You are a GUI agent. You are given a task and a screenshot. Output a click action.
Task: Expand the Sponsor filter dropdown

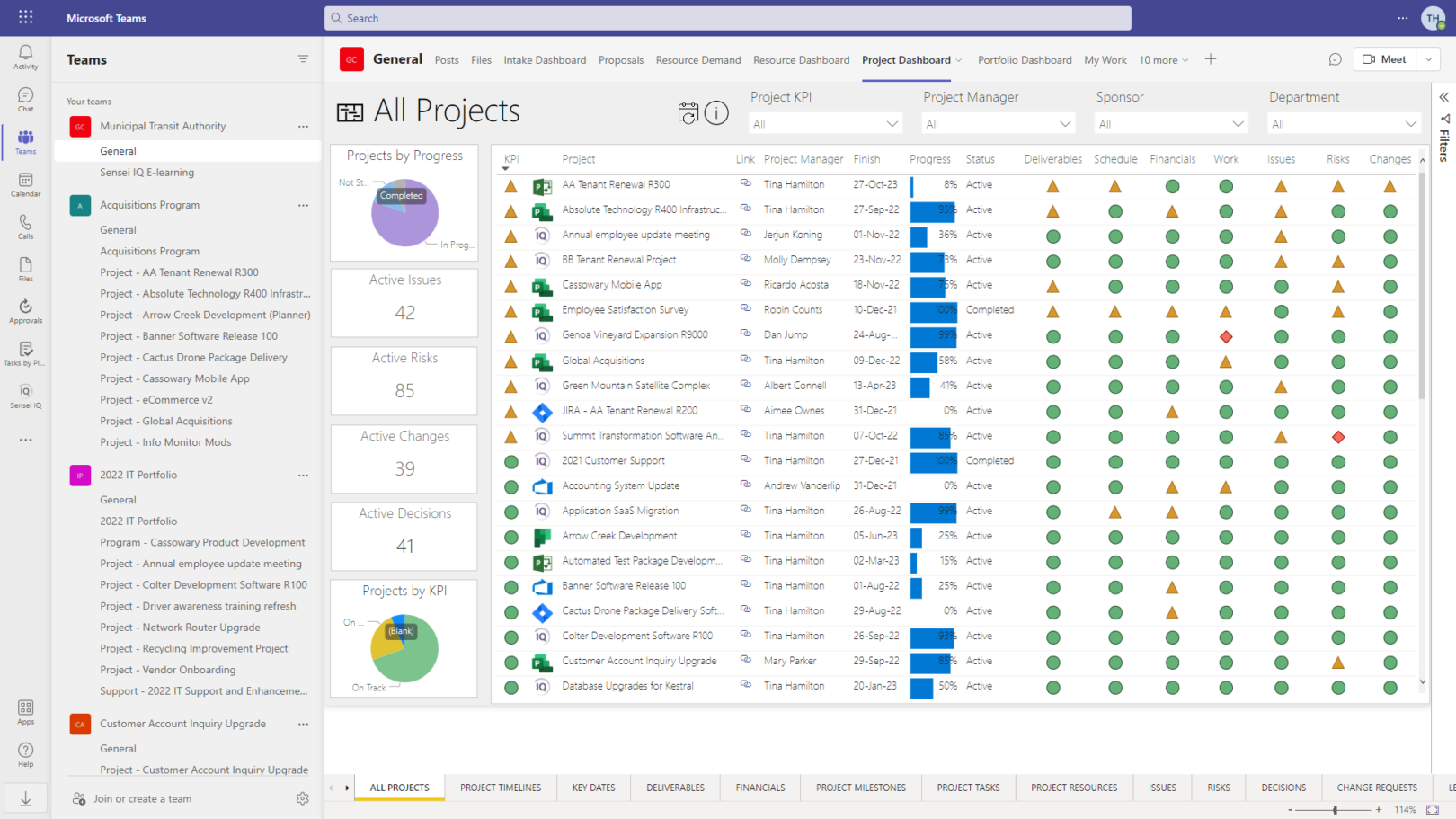1238,124
